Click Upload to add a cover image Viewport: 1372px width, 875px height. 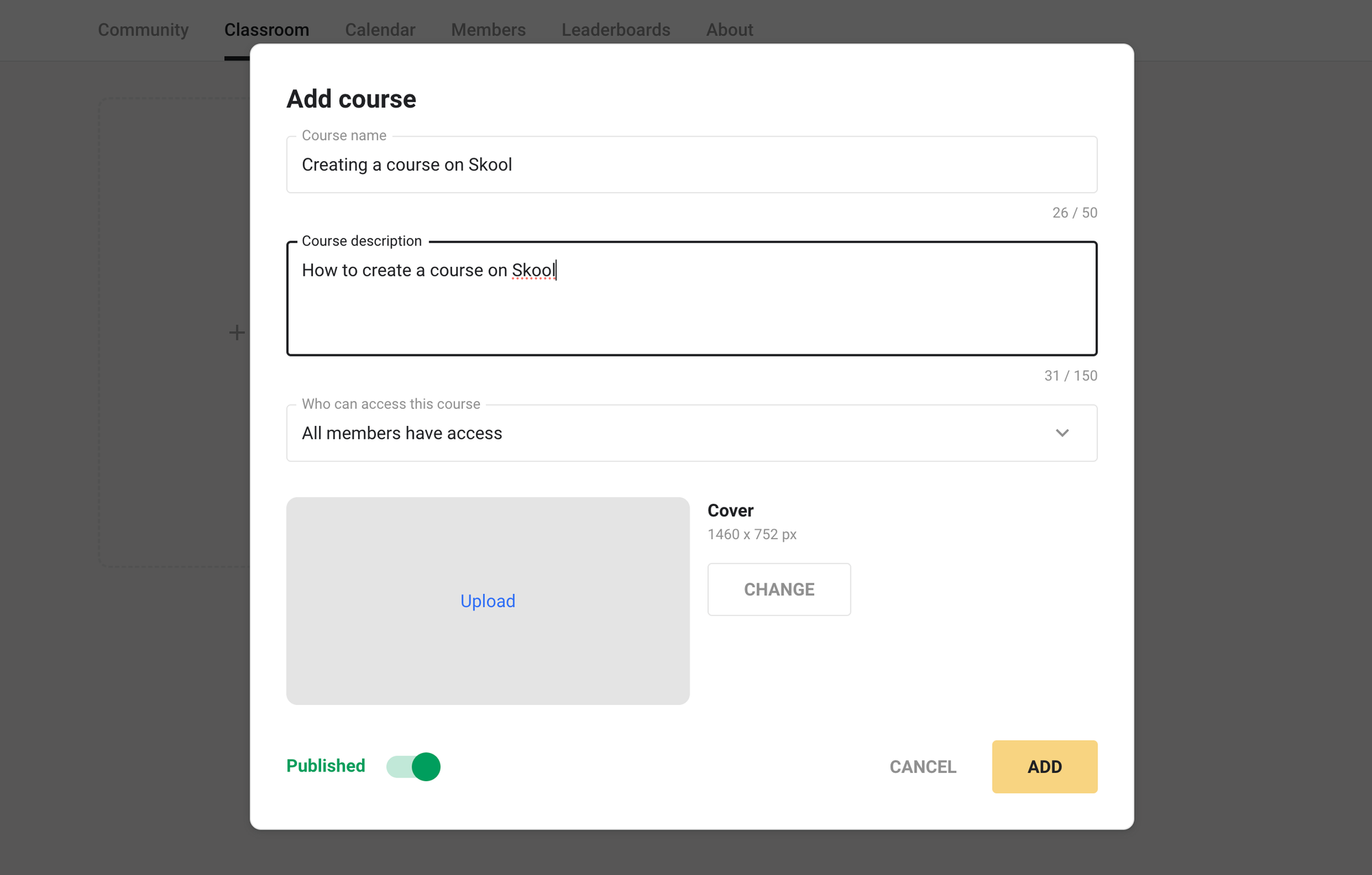(x=488, y=601)
